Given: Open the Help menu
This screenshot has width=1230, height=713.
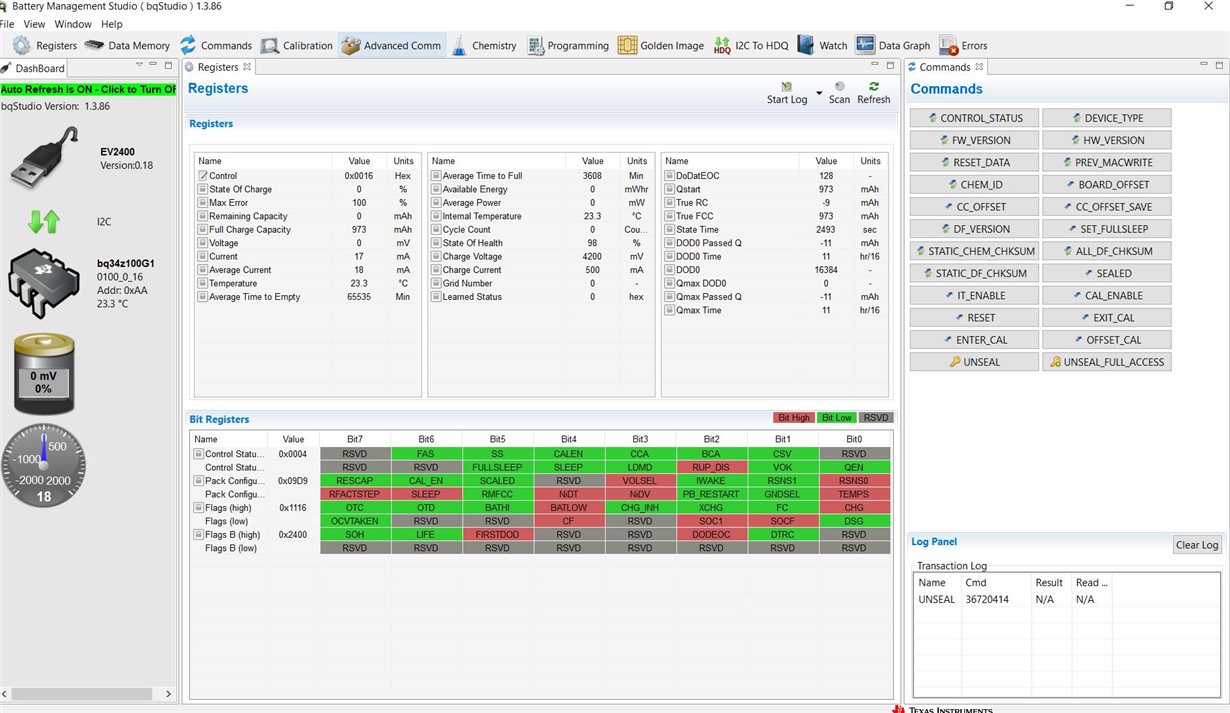Looking at the screenshot, I should 112,24.
